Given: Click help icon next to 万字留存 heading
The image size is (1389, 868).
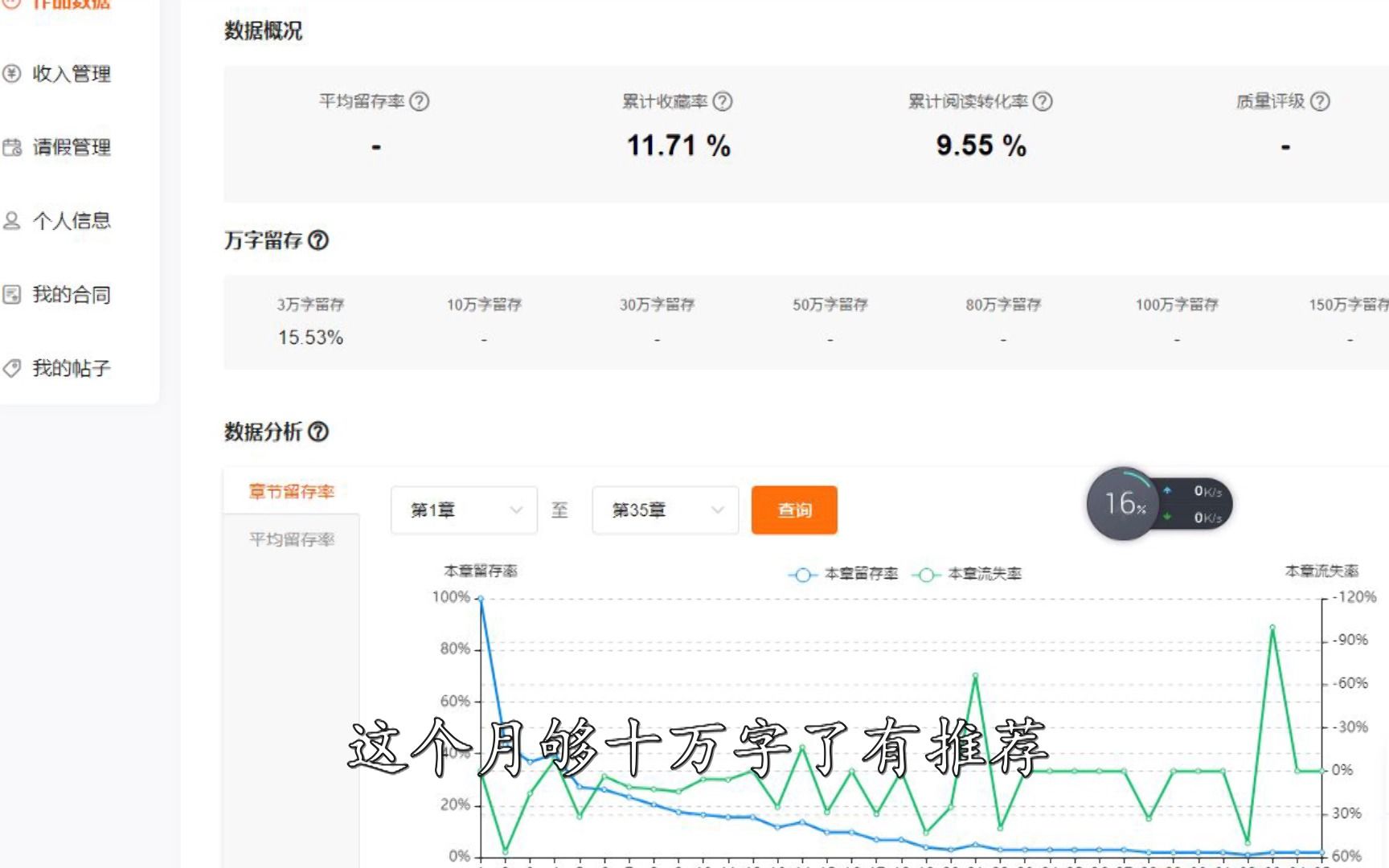Looking at the screenshot, I should click(x=318, y=240).
